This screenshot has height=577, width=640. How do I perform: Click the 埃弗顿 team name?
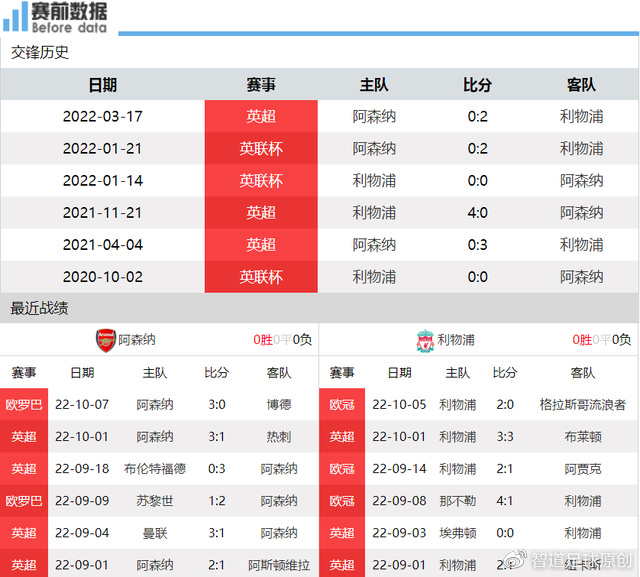[457, 533]
